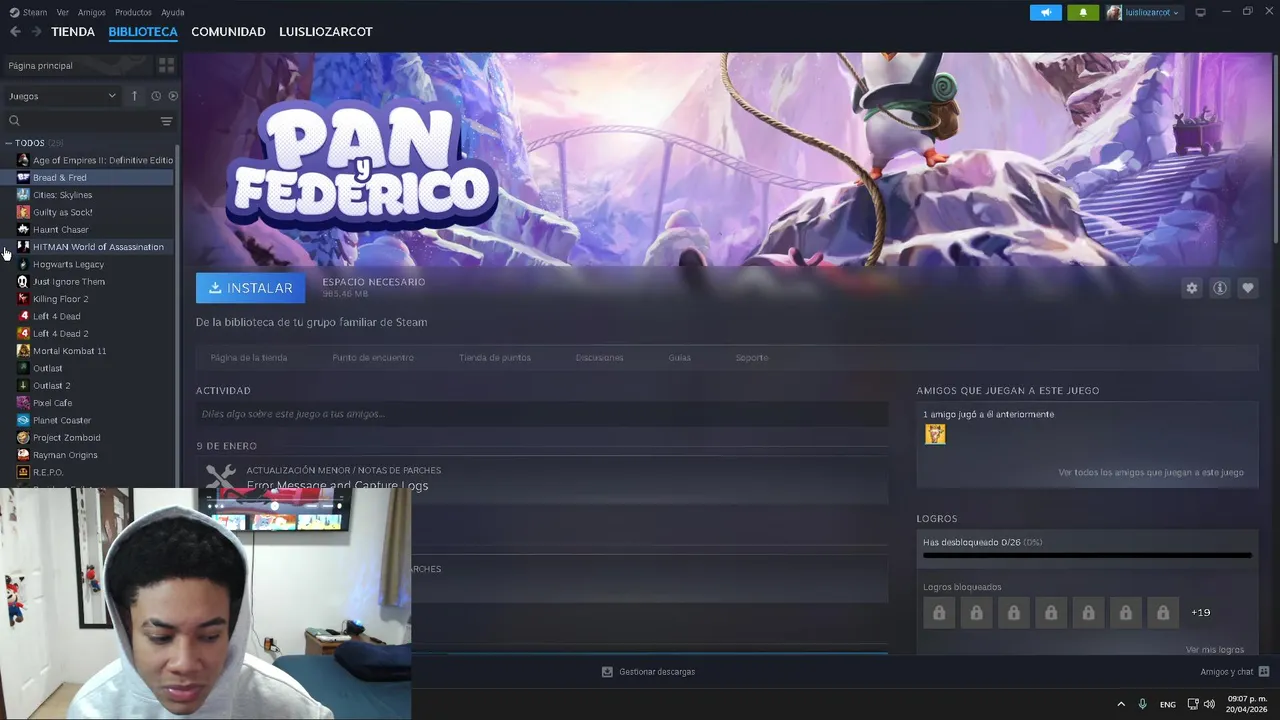
Task: Open the luisliozarcot account dropdown
Action: click(x=1144, y=12)
